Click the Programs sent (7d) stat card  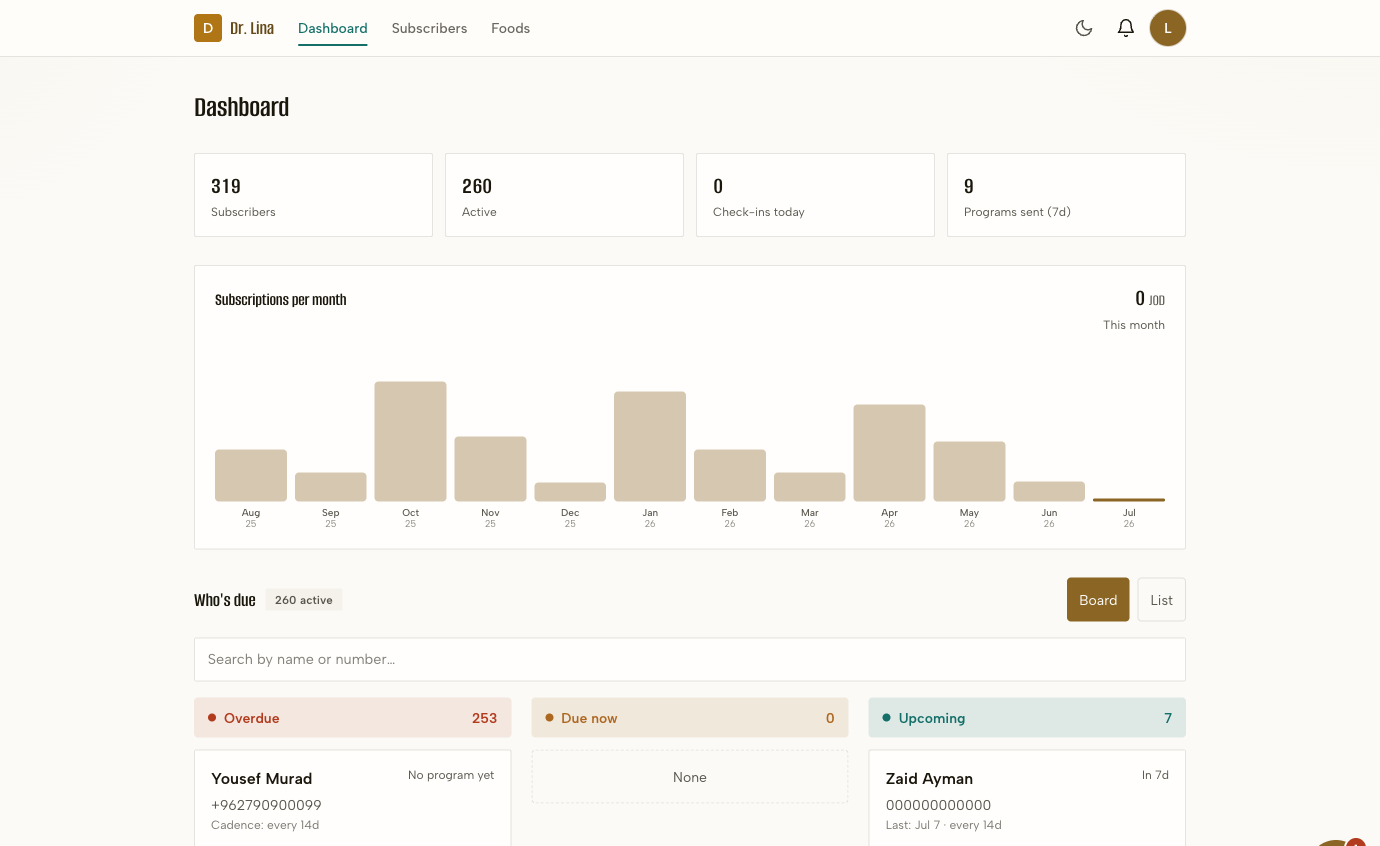(1066, 195)
